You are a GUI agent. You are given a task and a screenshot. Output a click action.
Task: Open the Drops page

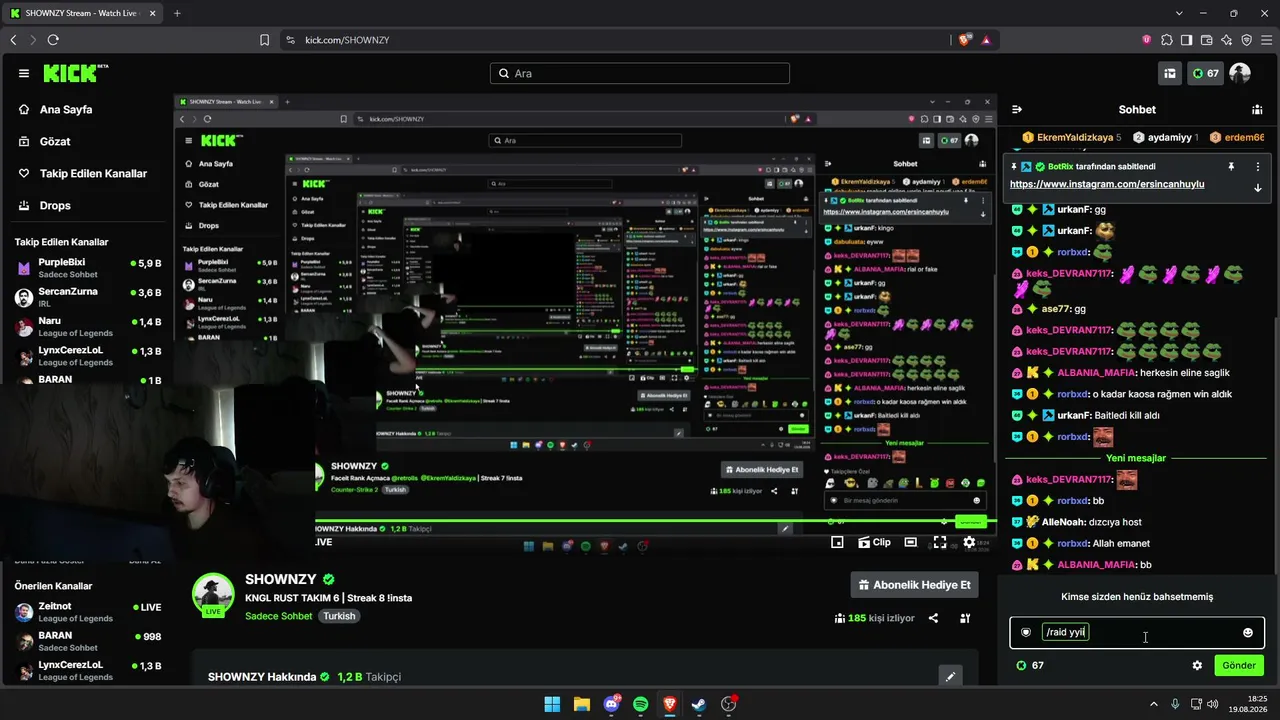coord(55,205)
